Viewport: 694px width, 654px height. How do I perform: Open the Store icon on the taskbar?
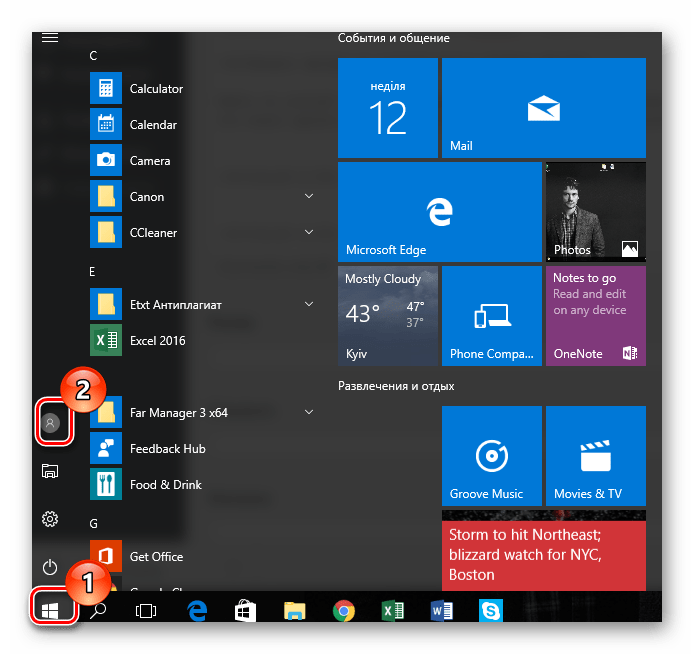[x=245, y=611]
